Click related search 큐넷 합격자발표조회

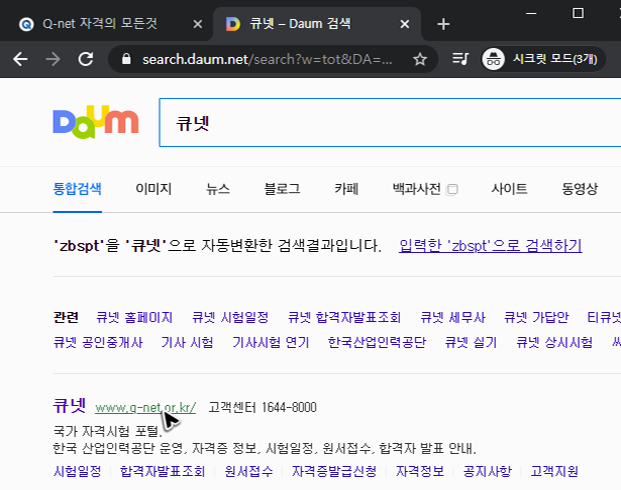pos(344,317)
